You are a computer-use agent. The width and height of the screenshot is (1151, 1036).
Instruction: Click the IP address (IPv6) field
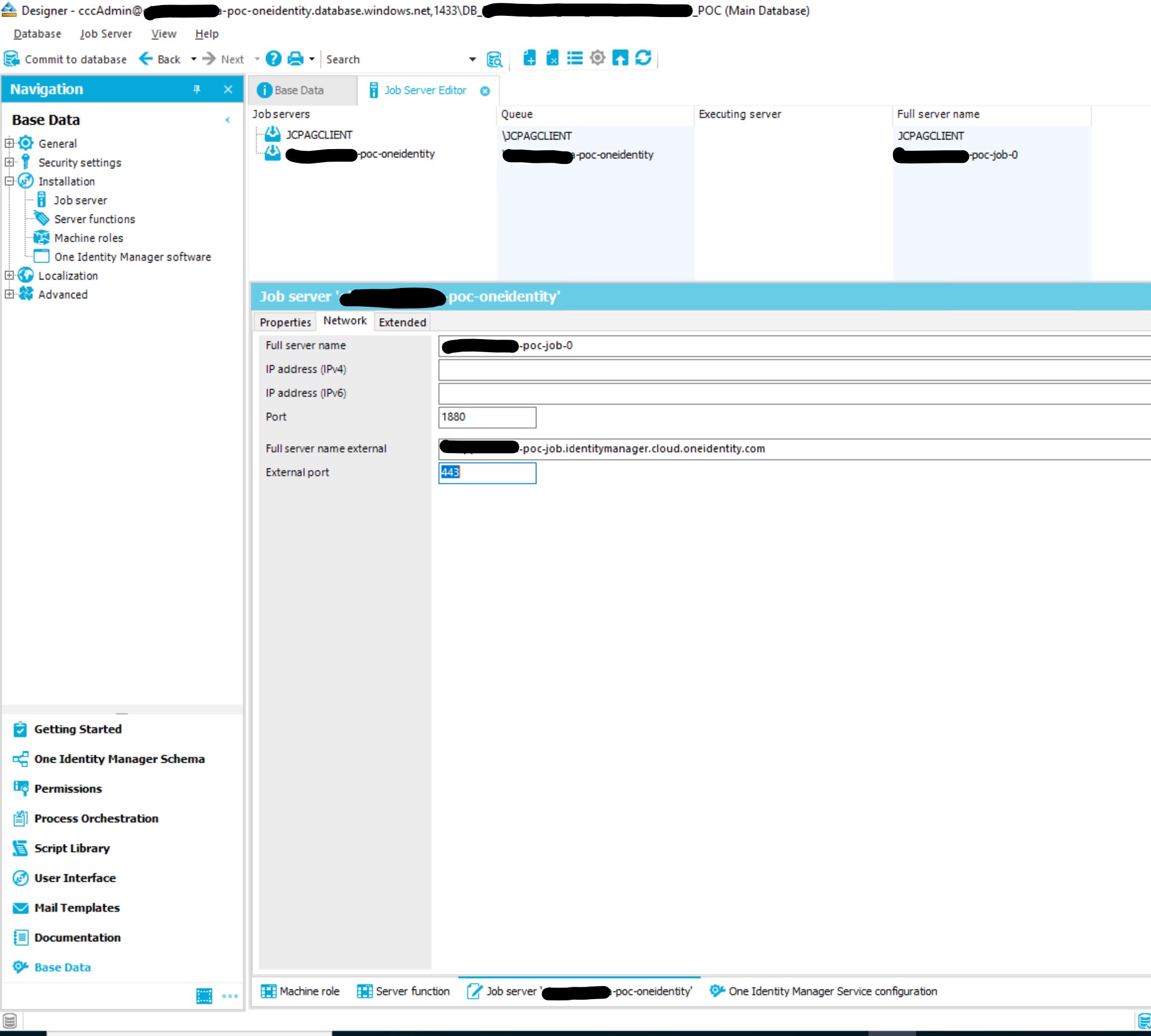(x=795, y=394)
